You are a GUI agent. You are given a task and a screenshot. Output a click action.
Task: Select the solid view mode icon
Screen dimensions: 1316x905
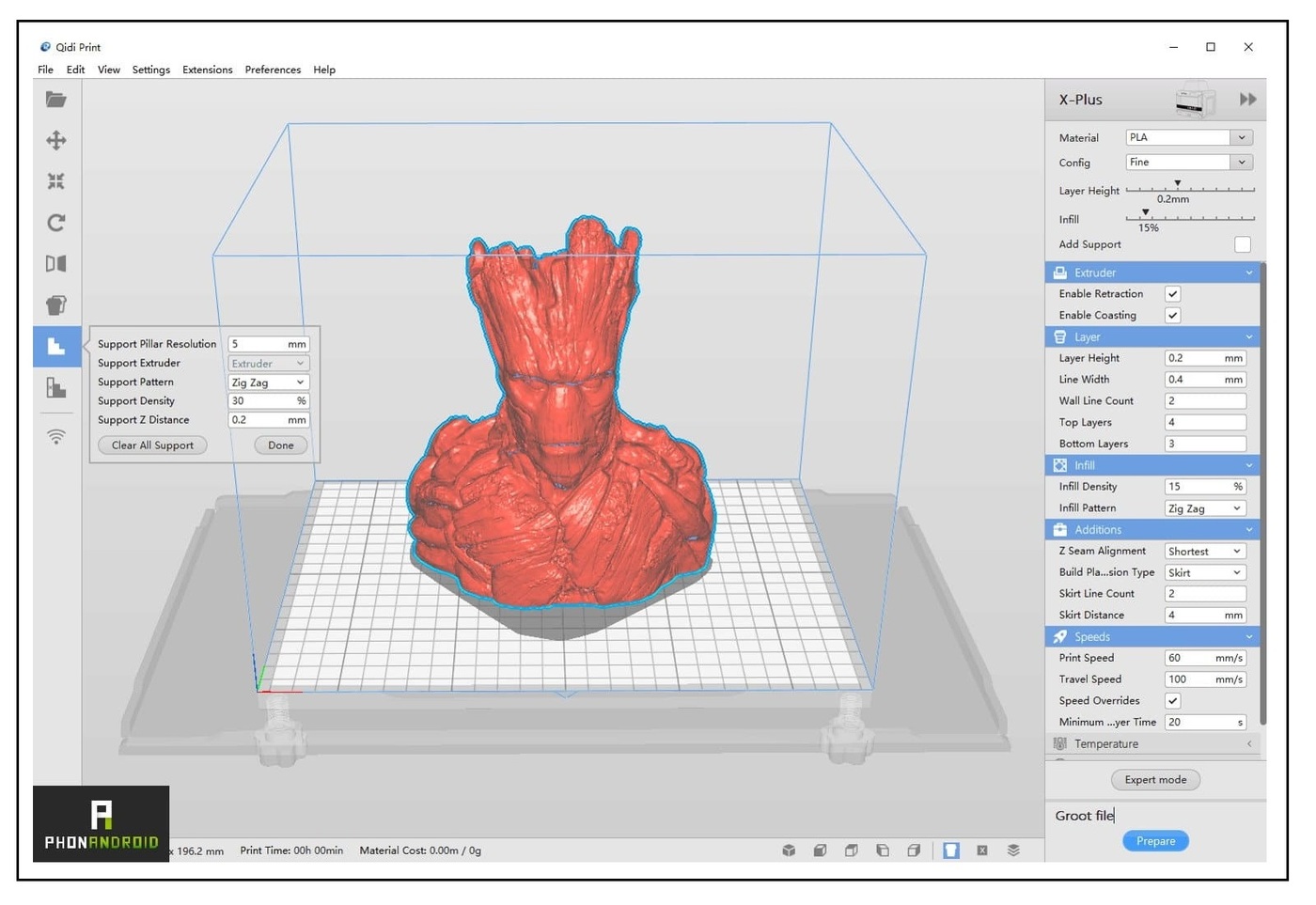(951, 850)
